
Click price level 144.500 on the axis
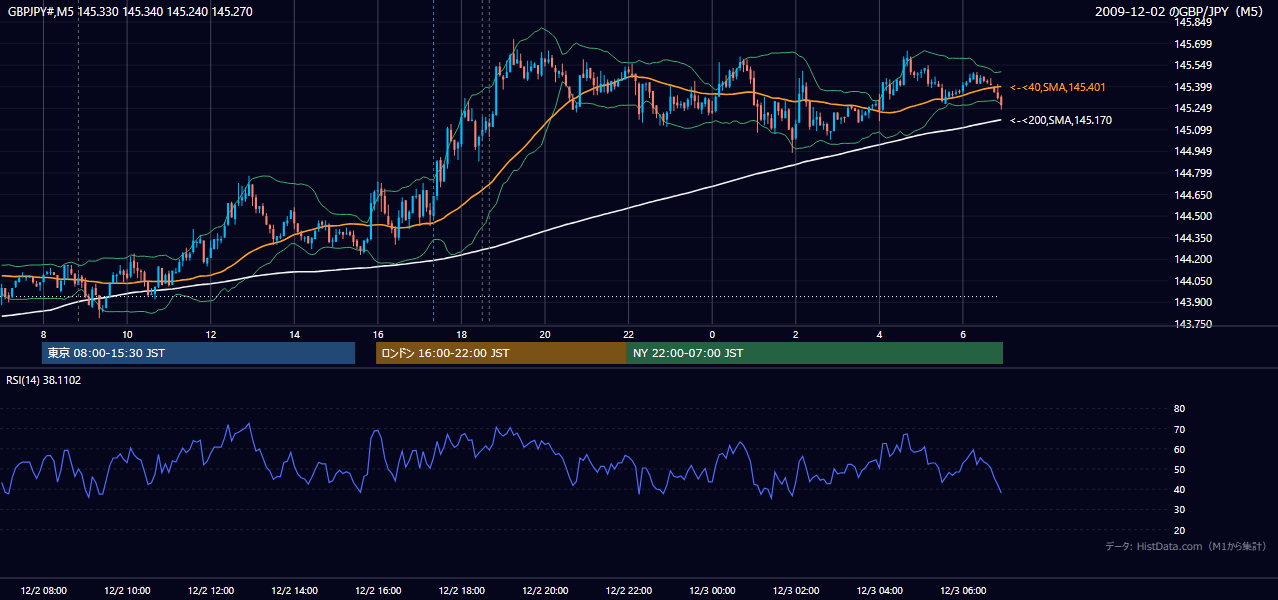[x=1192, y=217]
